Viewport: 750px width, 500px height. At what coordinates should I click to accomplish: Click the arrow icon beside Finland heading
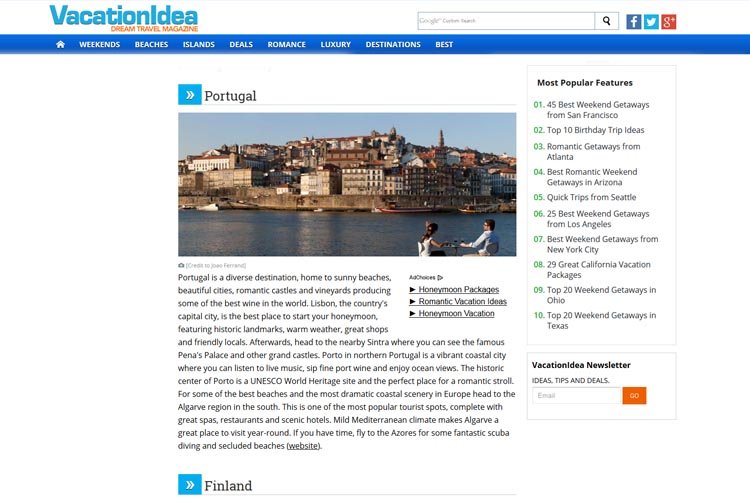(x=189, y=485)
